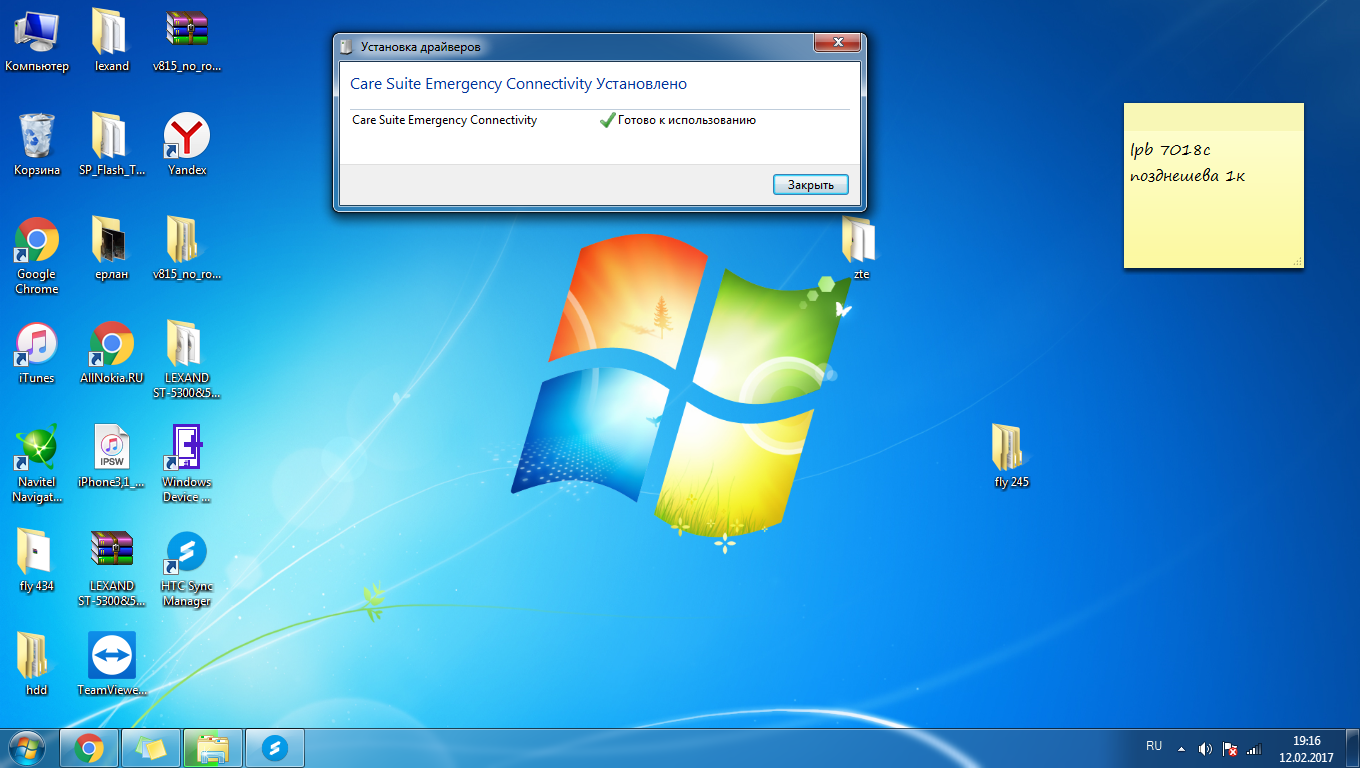Select the iPhone3,1 IPSW firmware file
Viewport: 1360px width, 768px height.
pyautogui.click(x=112, y=449)
